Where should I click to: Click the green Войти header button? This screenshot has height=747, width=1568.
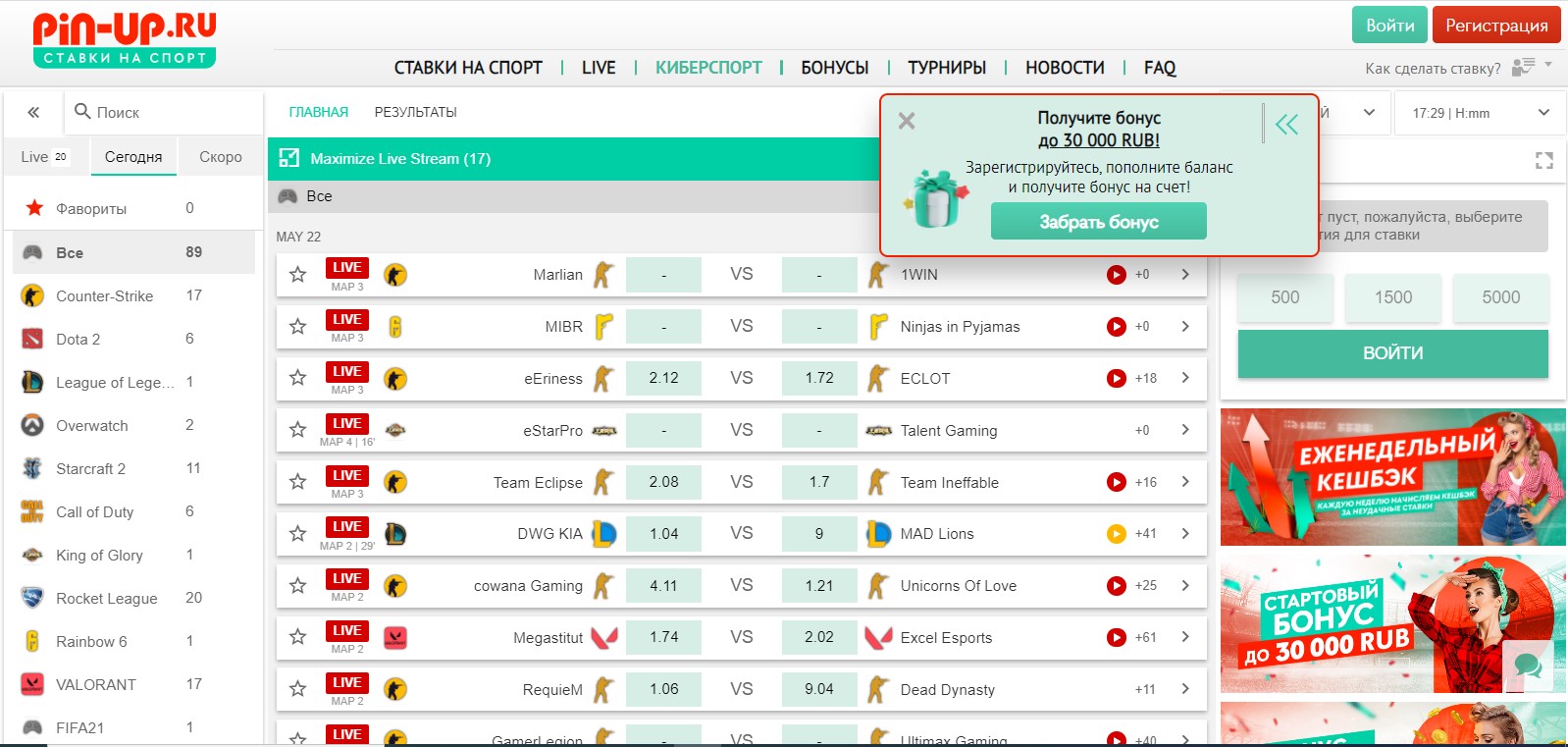tap(1390, 26)
